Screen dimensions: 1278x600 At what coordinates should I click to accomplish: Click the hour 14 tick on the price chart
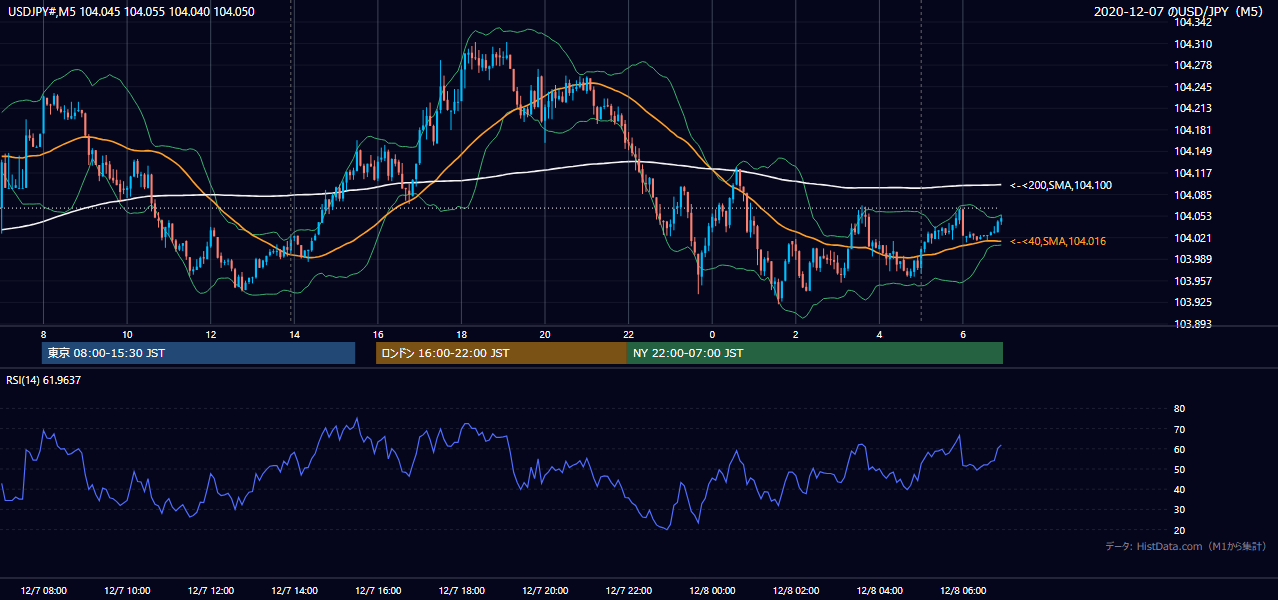(294, 334)
